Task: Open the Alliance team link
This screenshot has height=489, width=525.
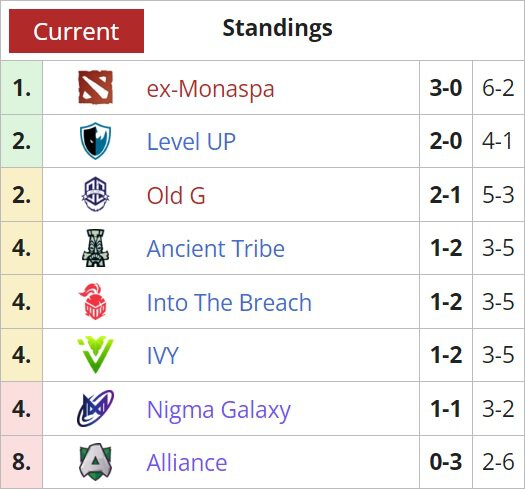Action: tap(187, 463)
